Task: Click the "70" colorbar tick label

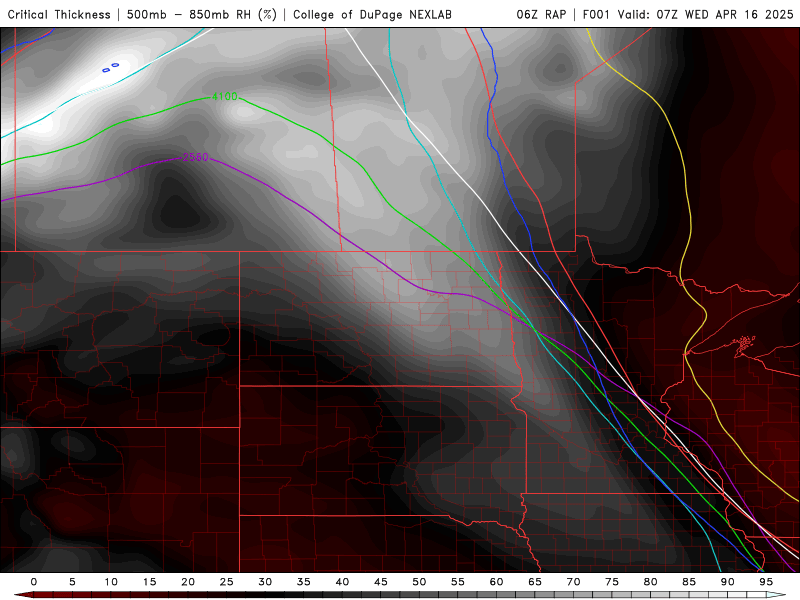Action: [573, 582]
